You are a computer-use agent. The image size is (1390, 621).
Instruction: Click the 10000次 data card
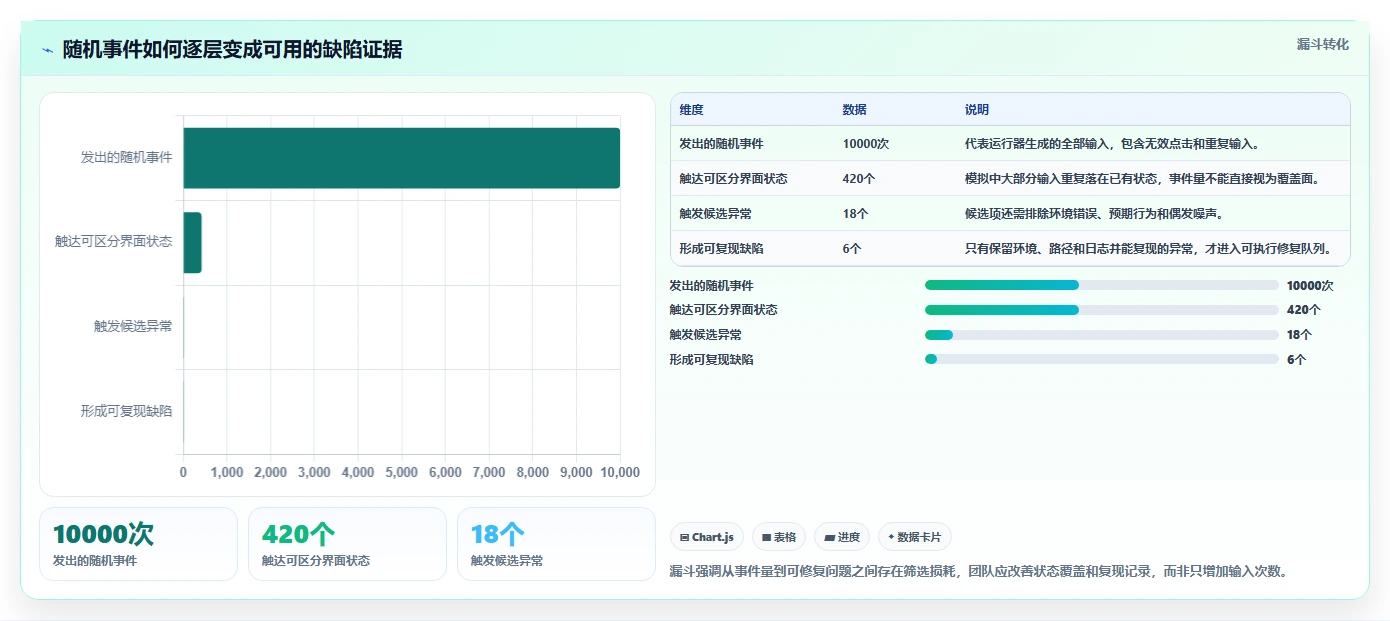(x=138, y=544)
